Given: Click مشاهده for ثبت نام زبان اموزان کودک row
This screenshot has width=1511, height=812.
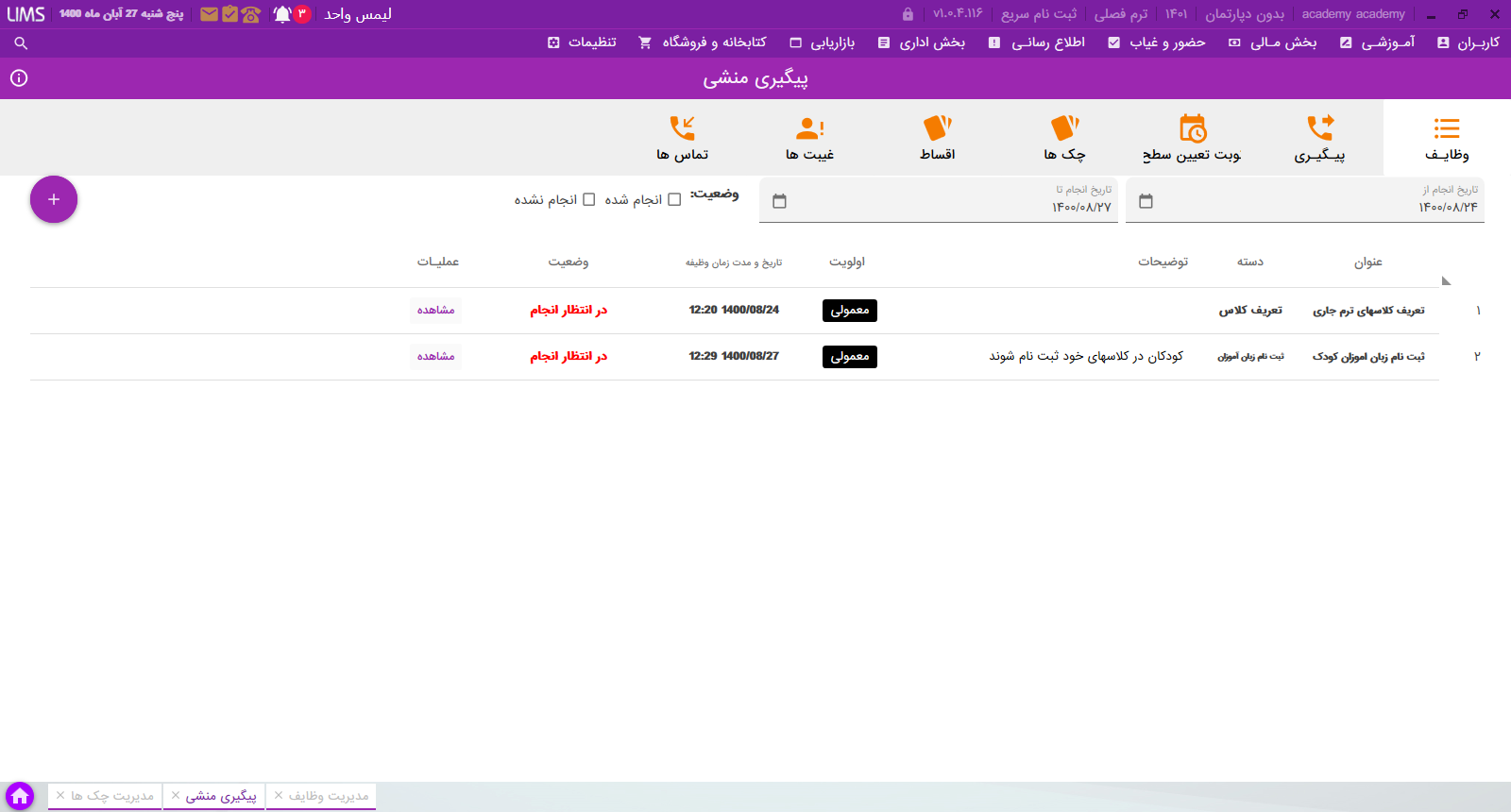Looking at the screenshot, I should coord(435,356).
